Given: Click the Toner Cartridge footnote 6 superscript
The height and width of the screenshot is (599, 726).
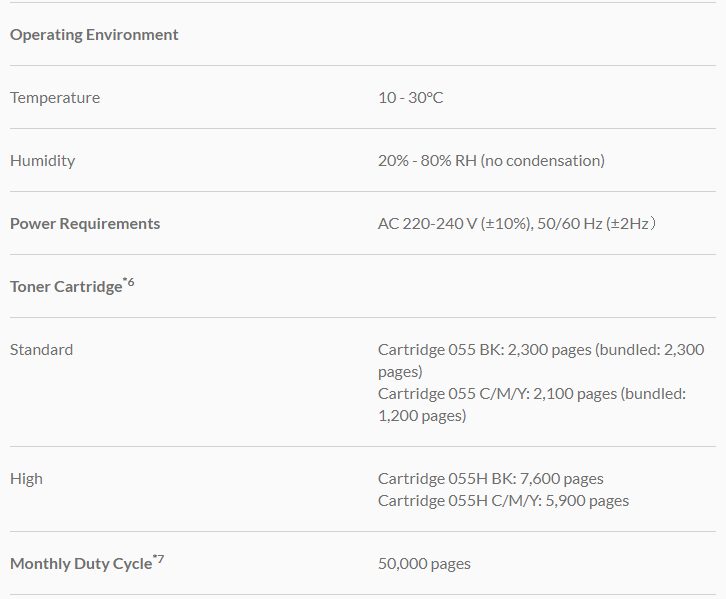Looking at the screenshot, I should pyautogui.click(x=129, y=283).
